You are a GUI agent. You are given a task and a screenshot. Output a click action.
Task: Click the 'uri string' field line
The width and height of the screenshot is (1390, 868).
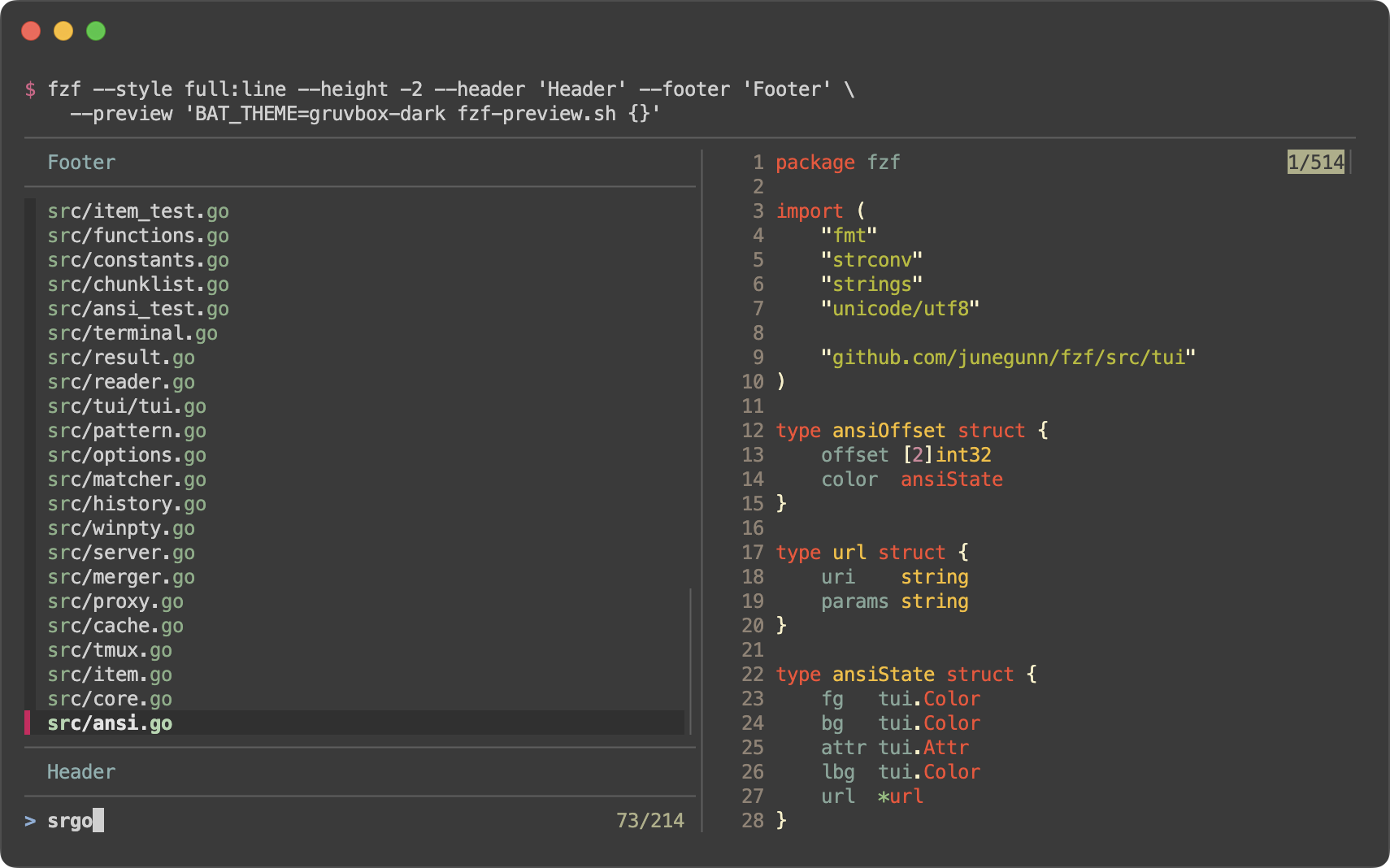[x=895, y=577]
